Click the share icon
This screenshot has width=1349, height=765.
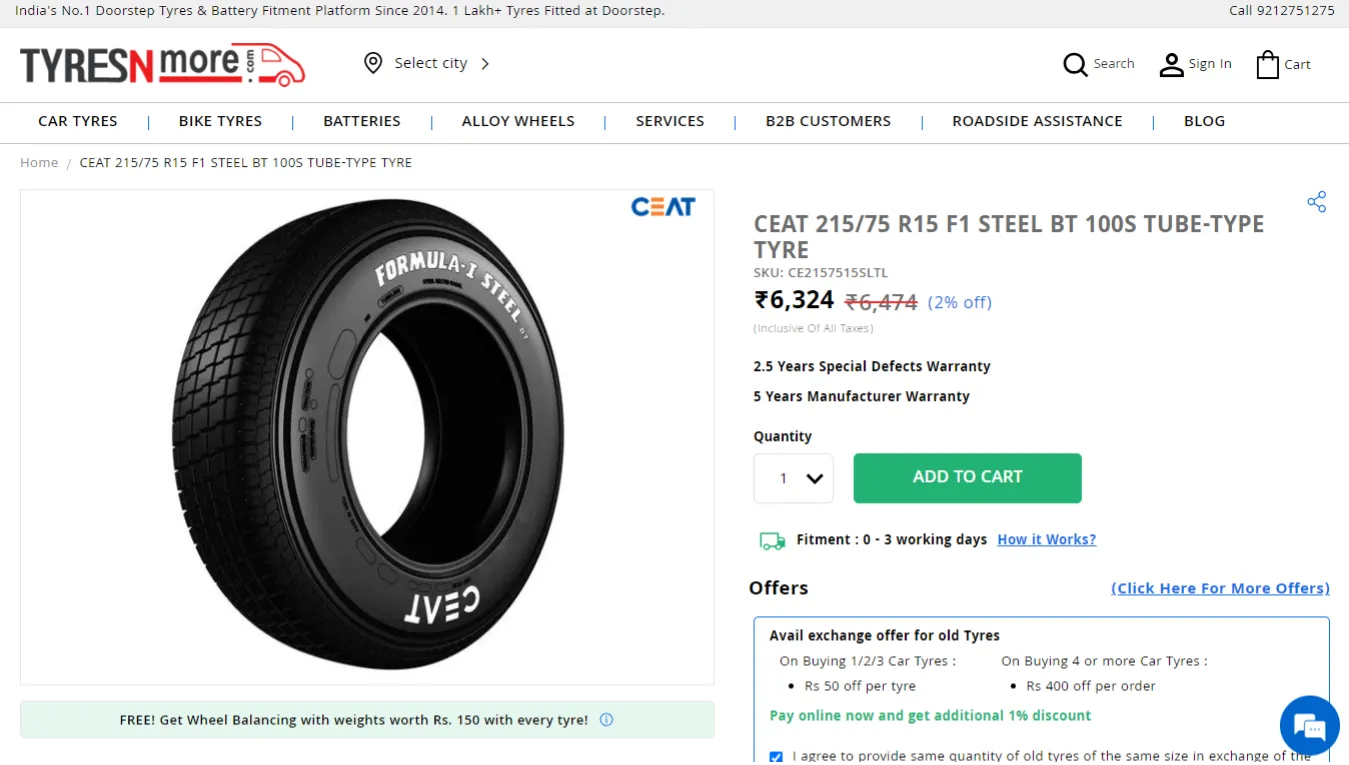click(1316, 202)
